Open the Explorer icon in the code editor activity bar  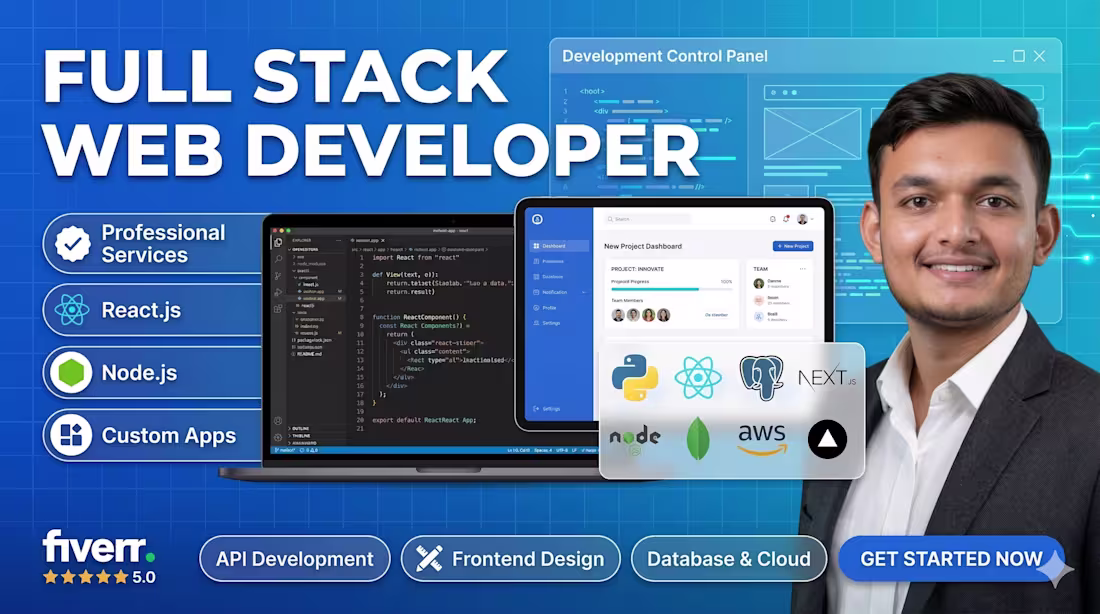click(278, 243)
